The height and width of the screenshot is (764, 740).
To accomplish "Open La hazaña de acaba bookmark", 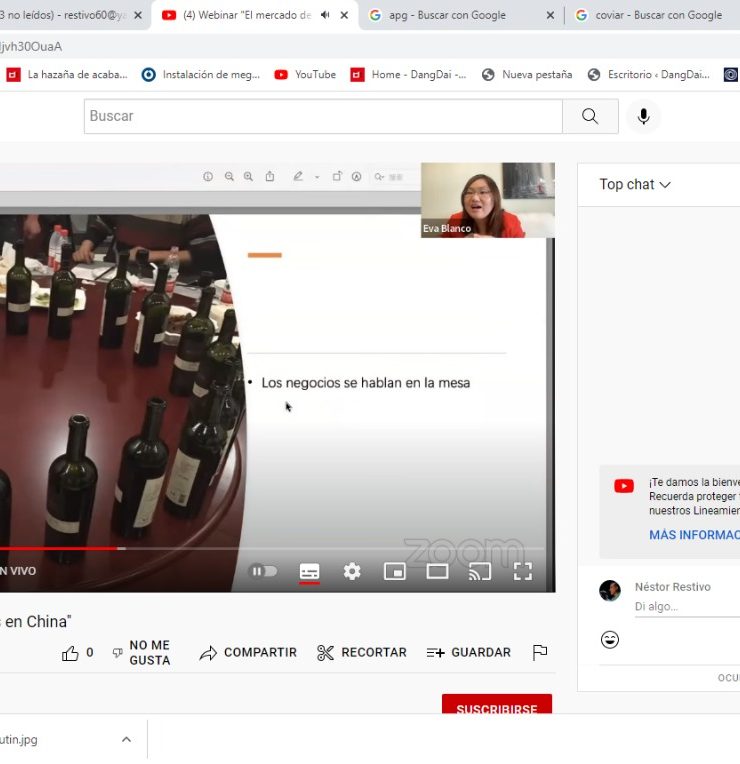I will pos(67,75).
